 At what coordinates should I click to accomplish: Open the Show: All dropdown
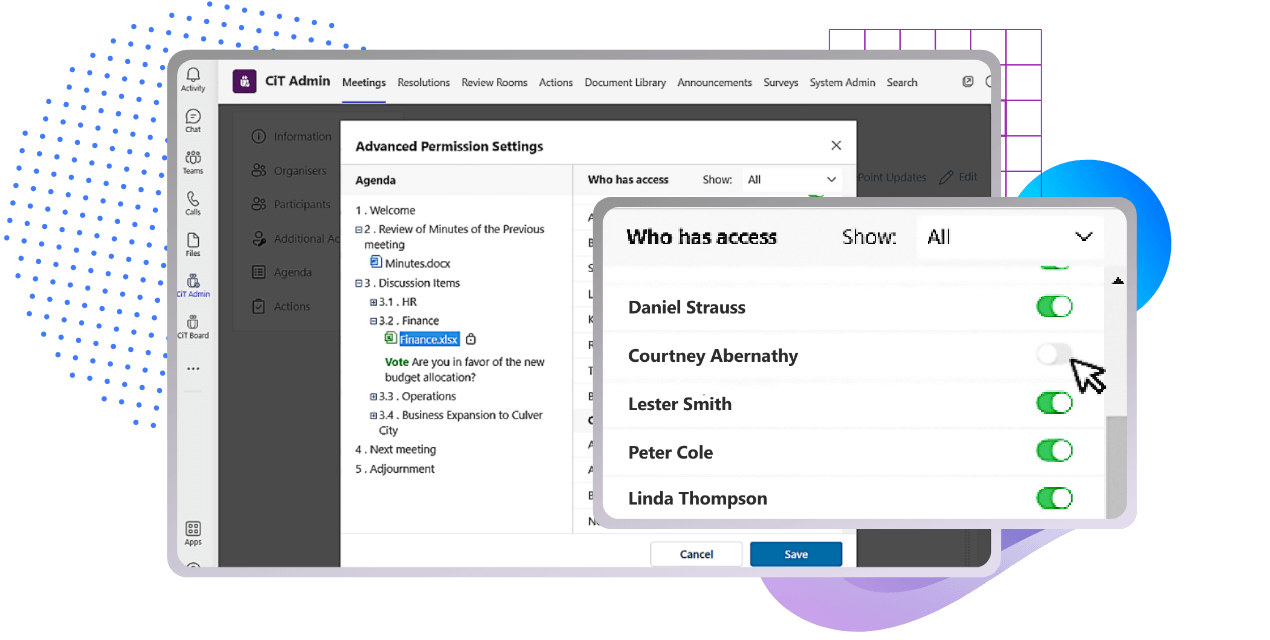1008,237
